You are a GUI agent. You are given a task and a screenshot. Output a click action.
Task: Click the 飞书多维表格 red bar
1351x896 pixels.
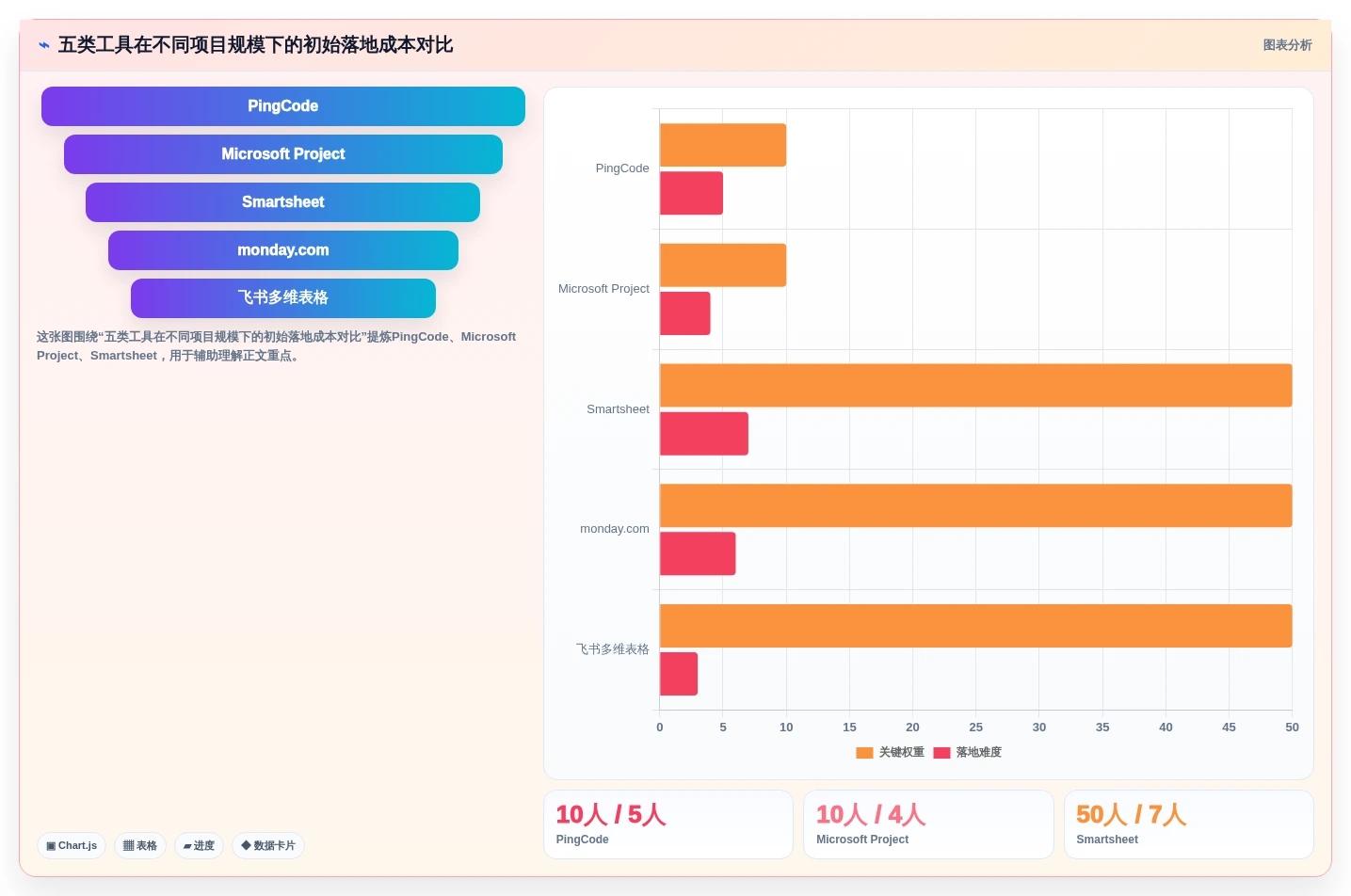click(x=679, y=674)
